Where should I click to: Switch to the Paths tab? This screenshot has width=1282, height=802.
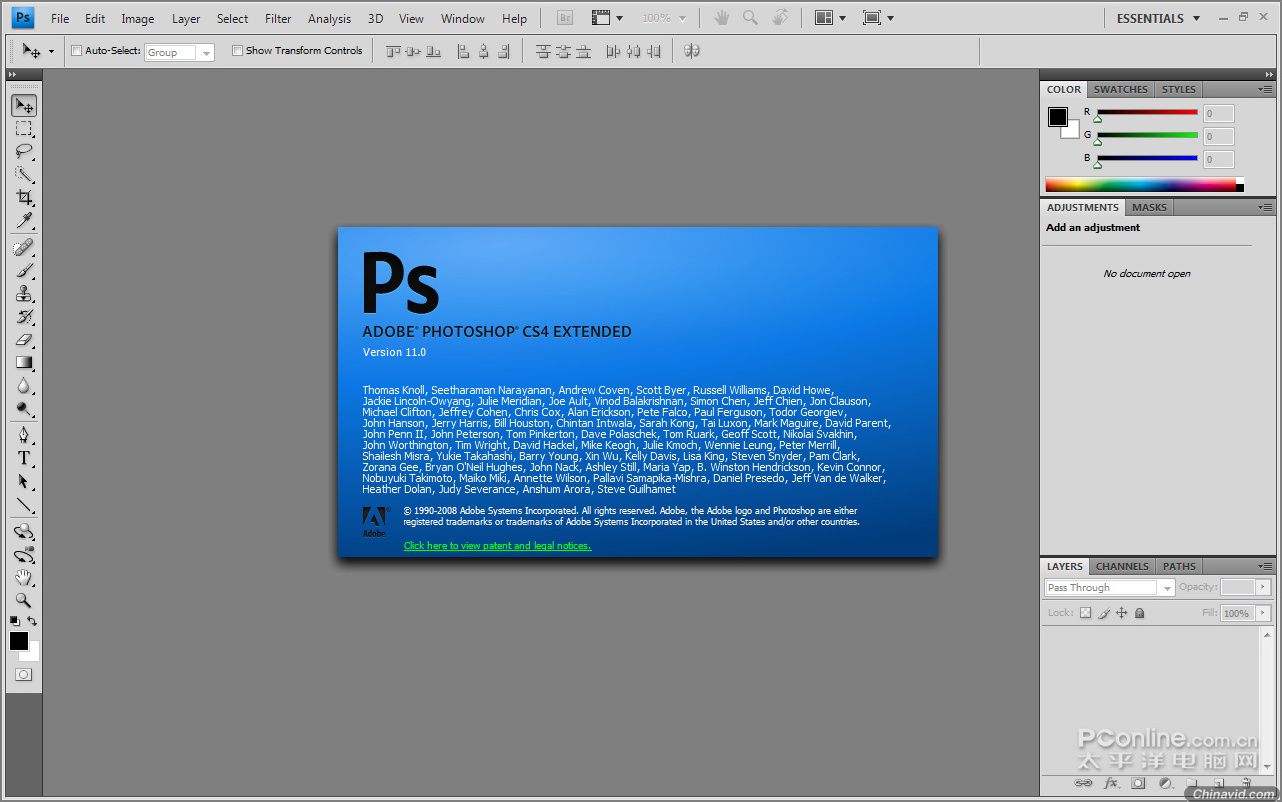pyautogui.click(x=1179, y=566)
